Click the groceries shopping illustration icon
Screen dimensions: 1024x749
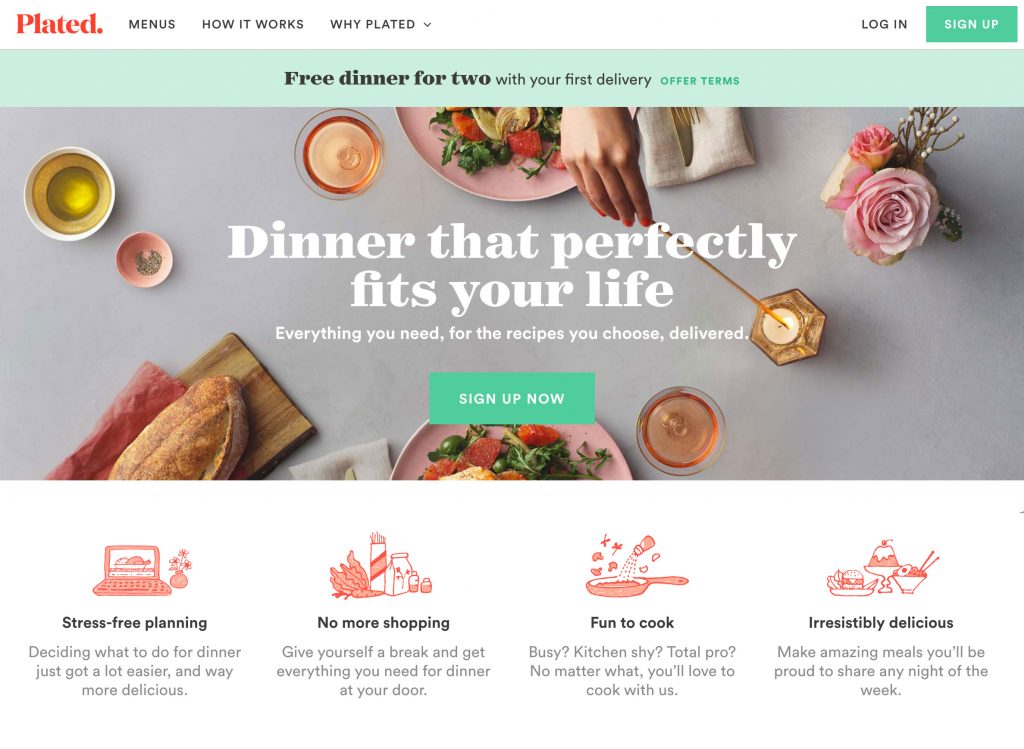(x=381, y=566)
